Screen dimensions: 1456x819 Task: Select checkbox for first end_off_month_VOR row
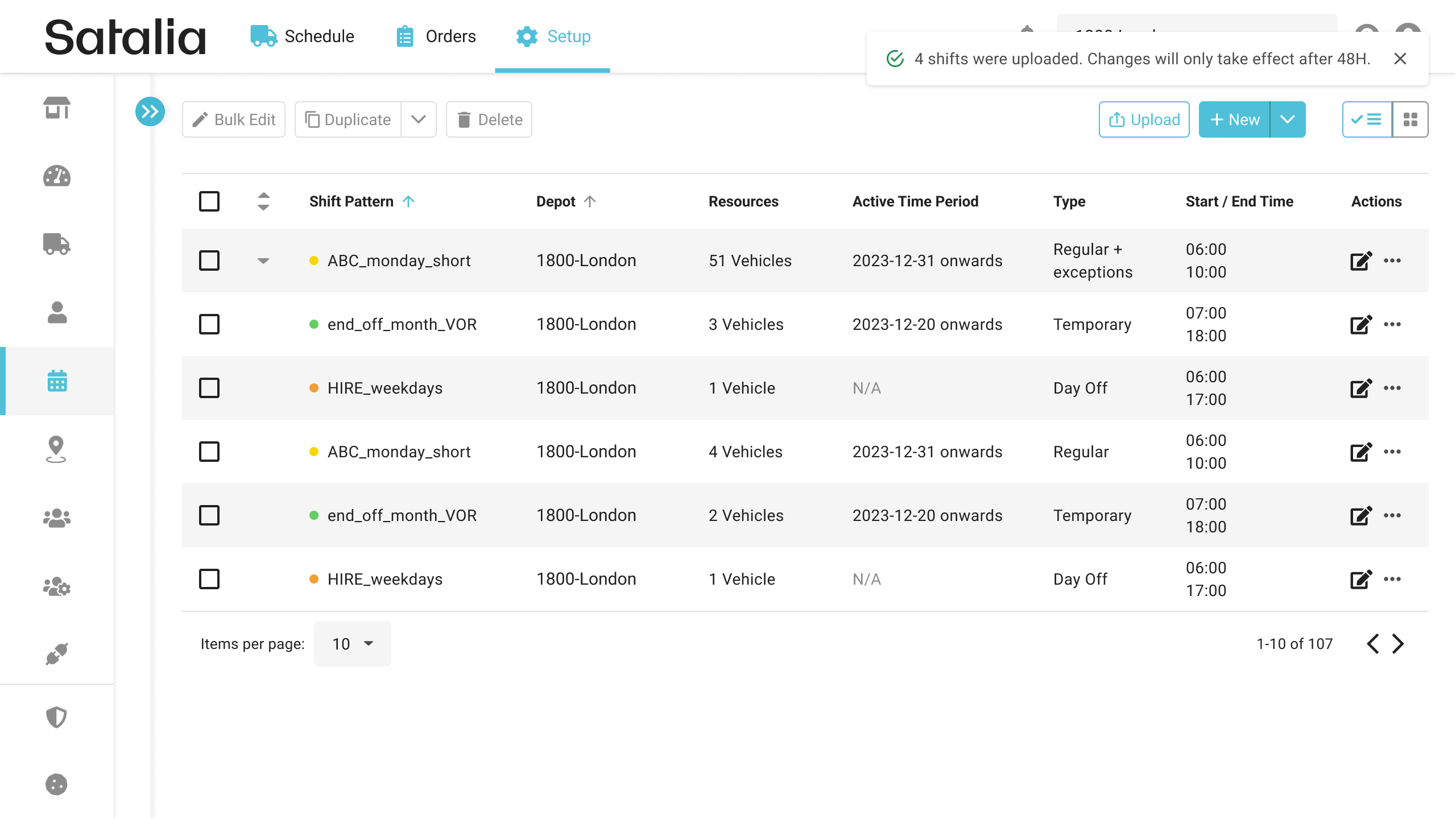[209, 324]
